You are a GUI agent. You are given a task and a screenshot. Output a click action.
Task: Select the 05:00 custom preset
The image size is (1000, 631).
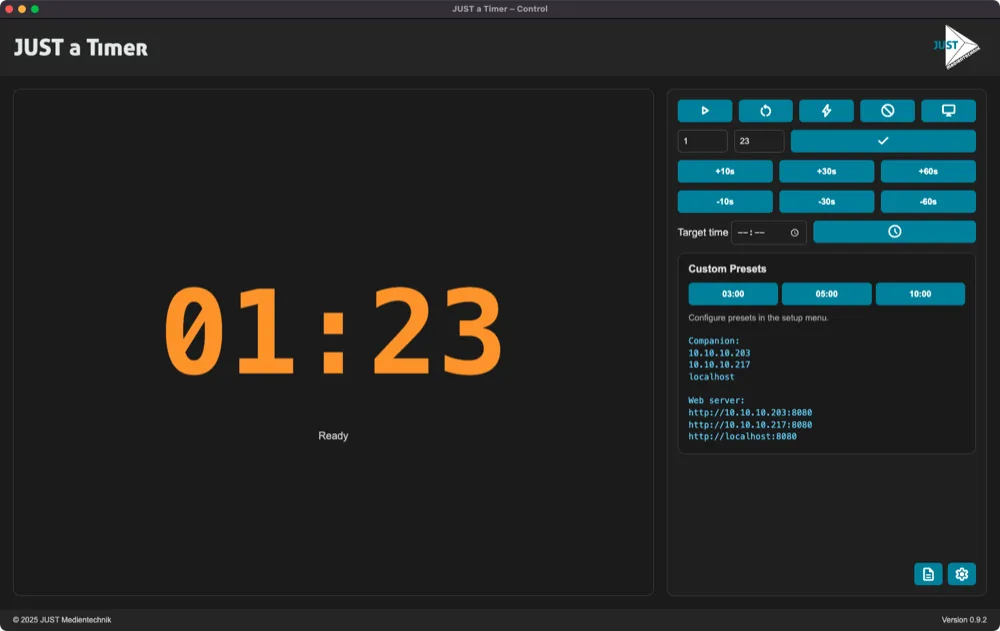click(x=826, y=294)
